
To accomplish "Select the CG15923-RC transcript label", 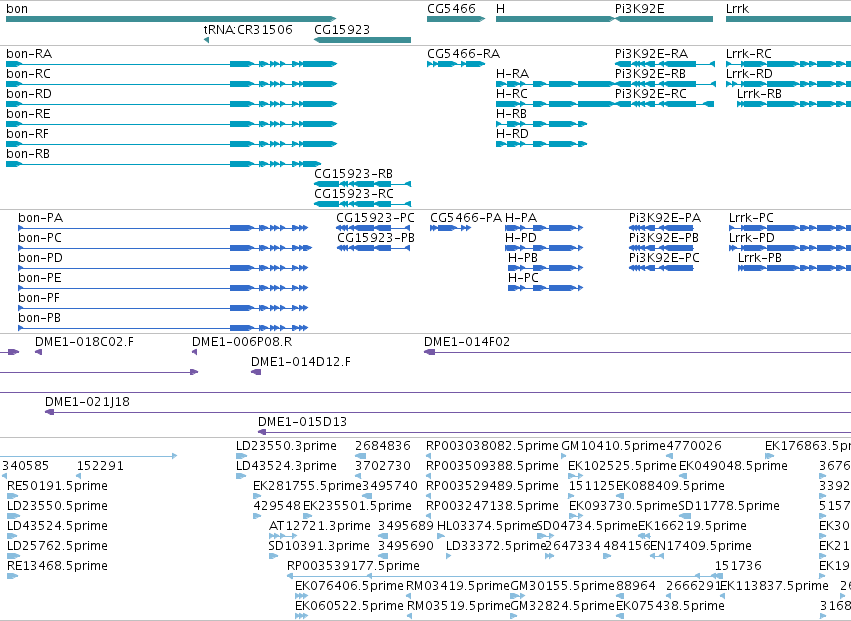I will point(354,194).
